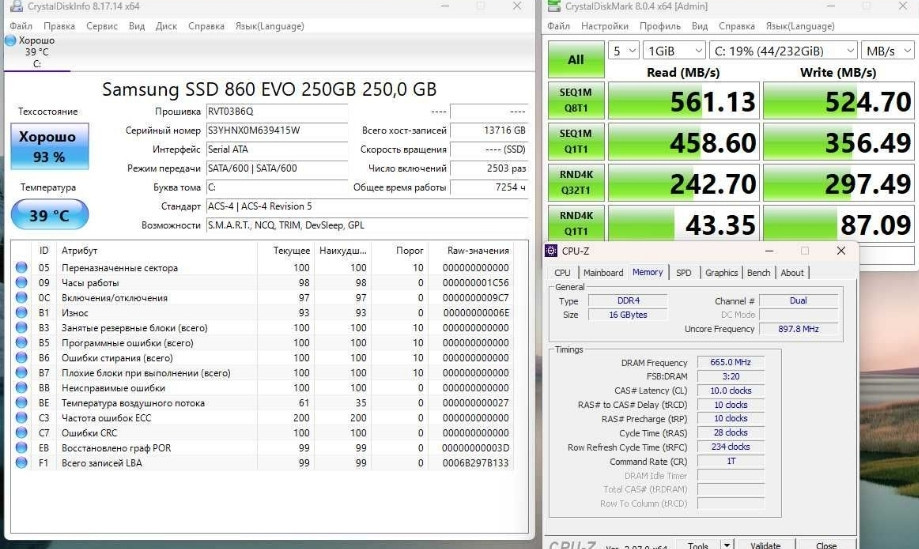The width and height of the screenshot is (919, 549).
Task: Run the SEQ1M Q8T1 test
Action: point(576,100)
